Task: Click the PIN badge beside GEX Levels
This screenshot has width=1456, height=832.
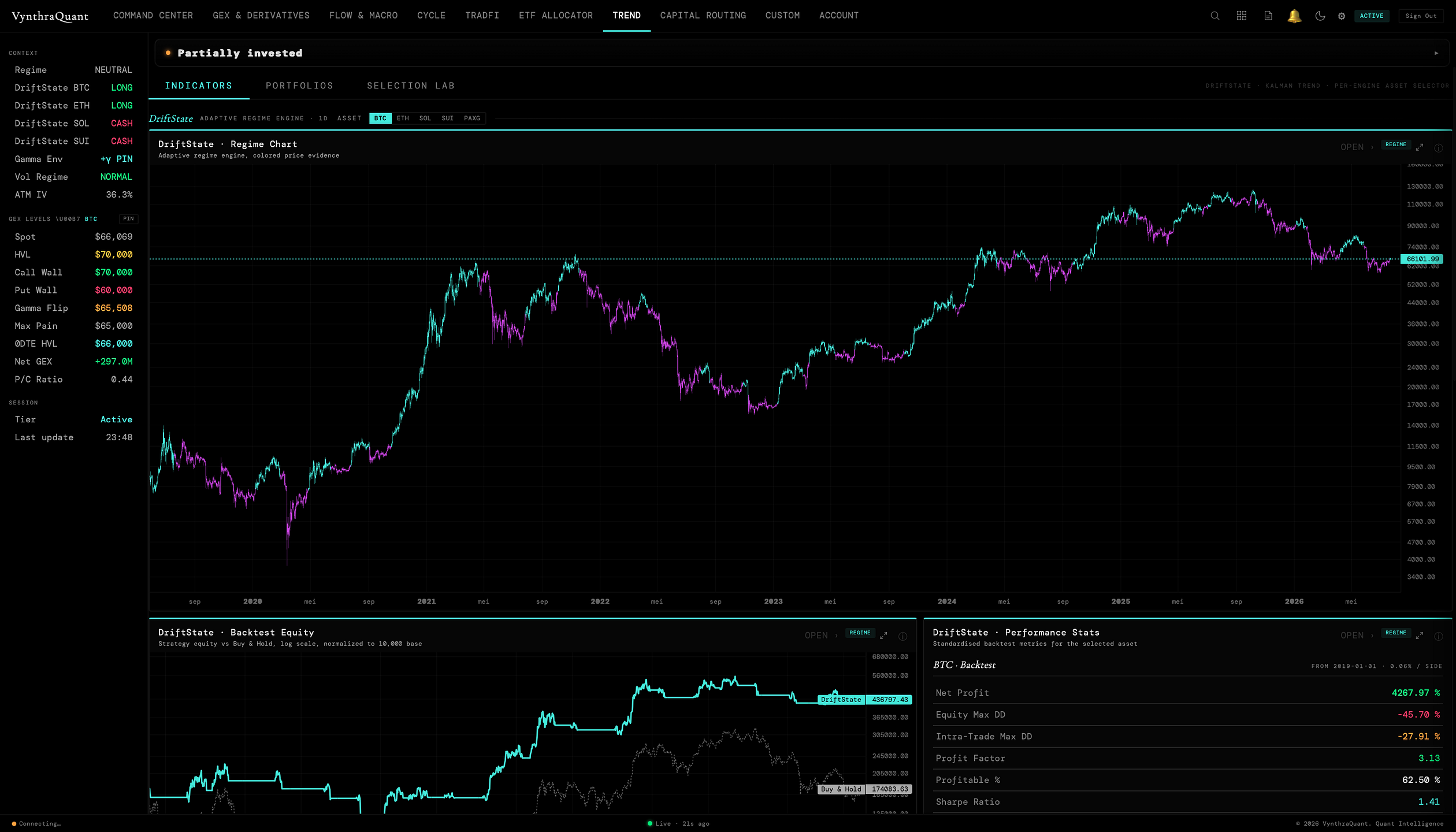Action: 129,219
